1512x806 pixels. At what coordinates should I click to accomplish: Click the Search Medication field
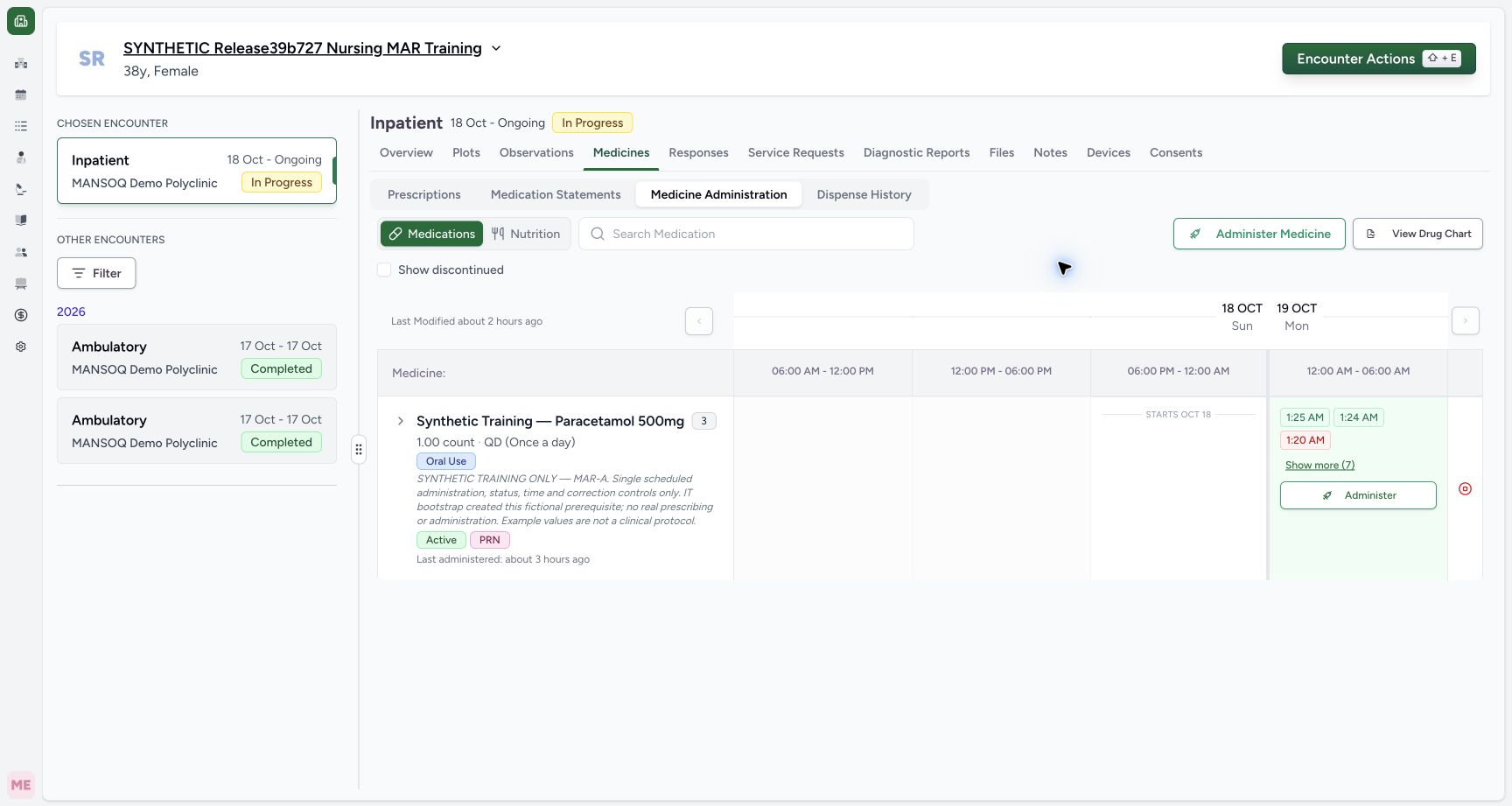746,234
